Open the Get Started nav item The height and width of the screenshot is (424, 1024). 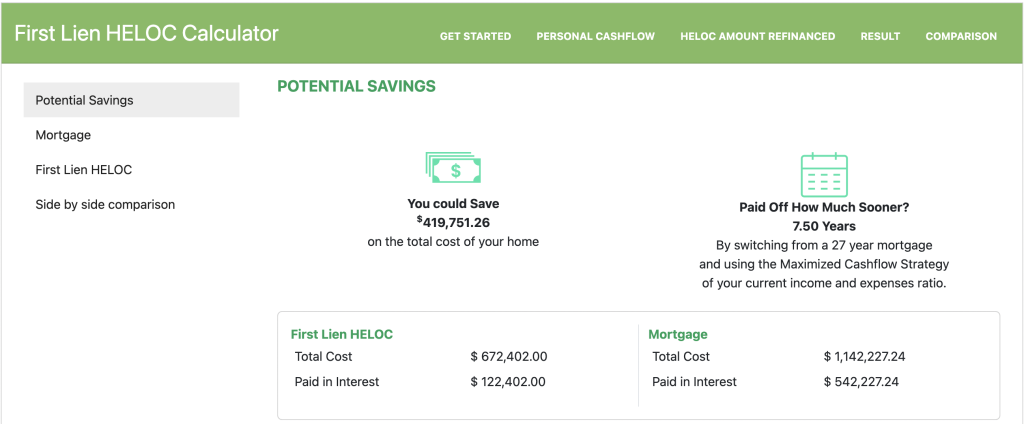tap(475, 36)
